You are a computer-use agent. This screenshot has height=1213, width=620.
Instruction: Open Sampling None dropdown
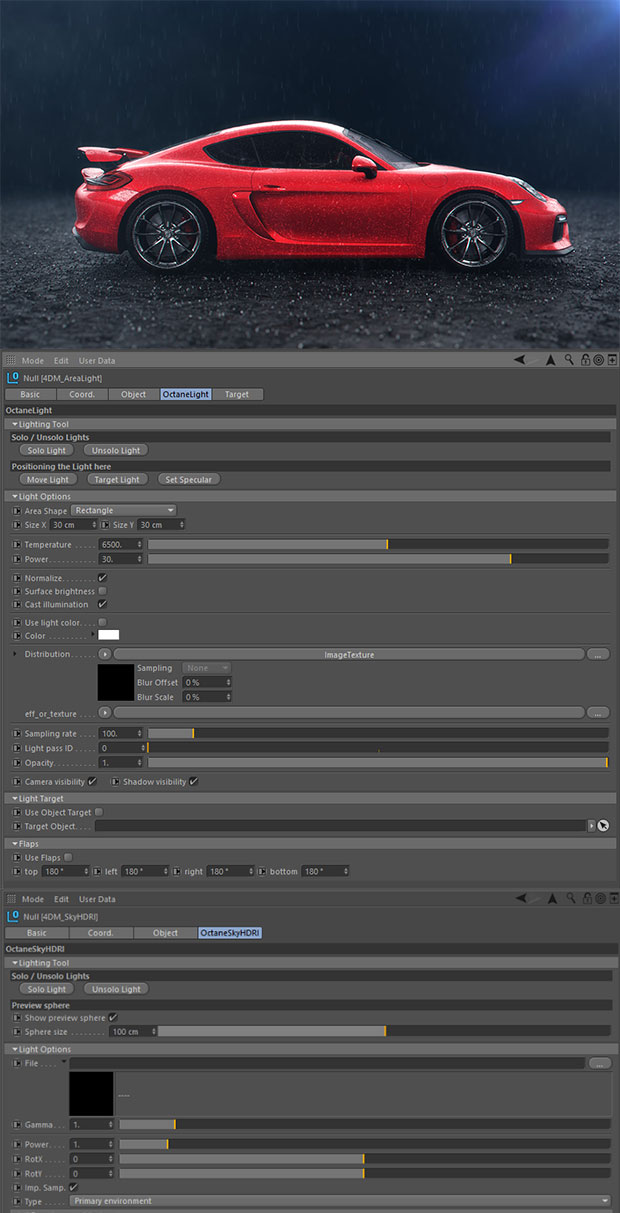coord(207,667)
